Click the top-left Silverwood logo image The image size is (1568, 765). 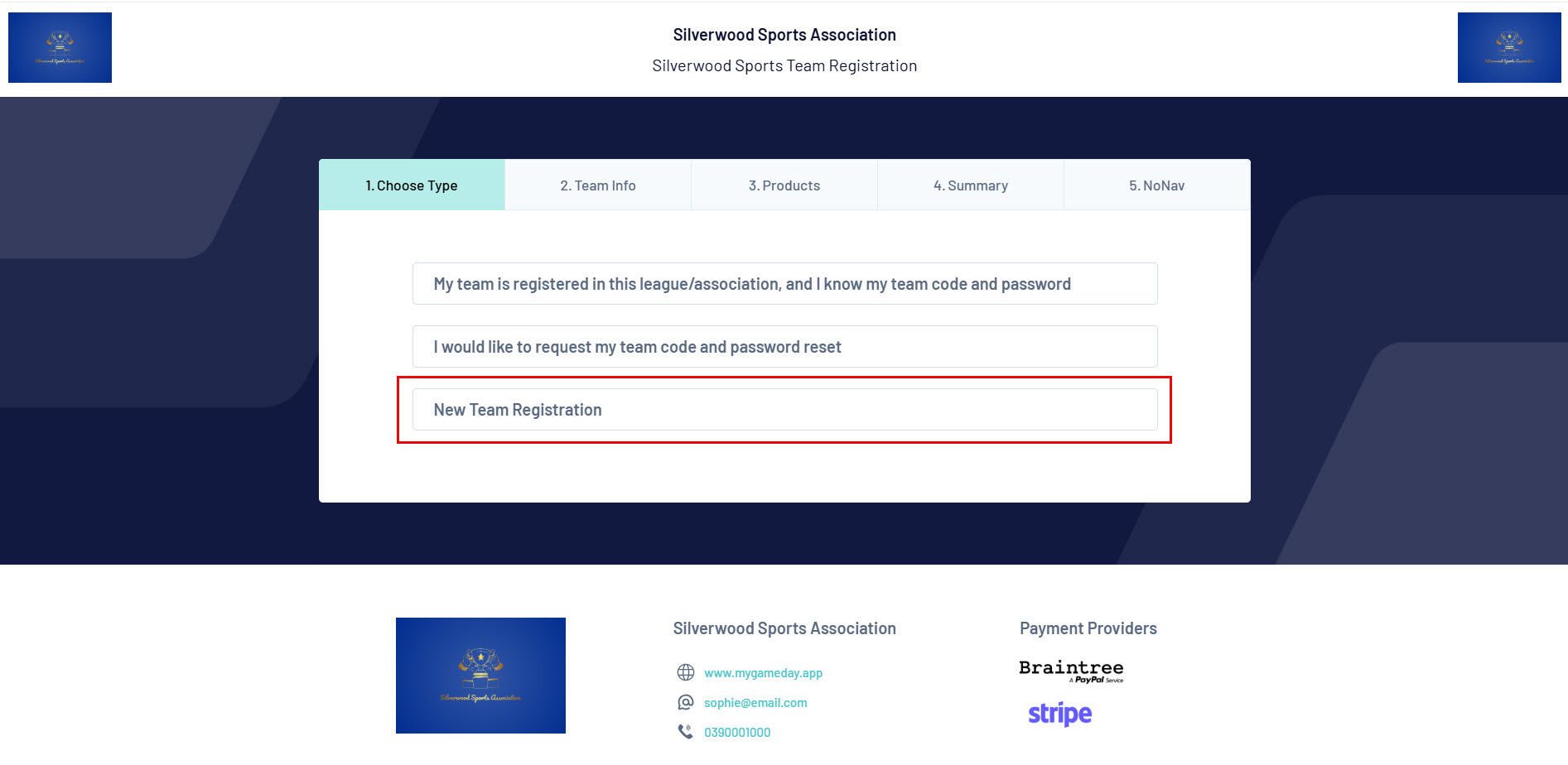[x=60, y=47]
